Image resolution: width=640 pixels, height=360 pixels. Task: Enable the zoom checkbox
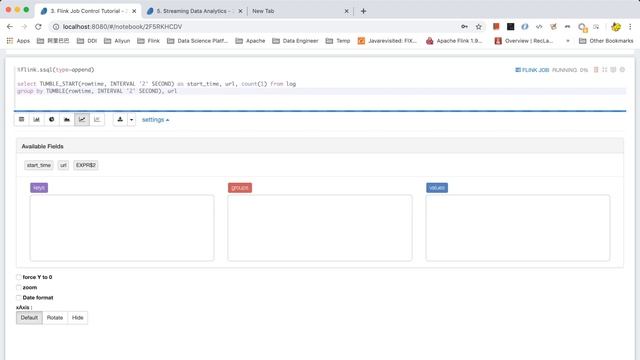point(19,287)
